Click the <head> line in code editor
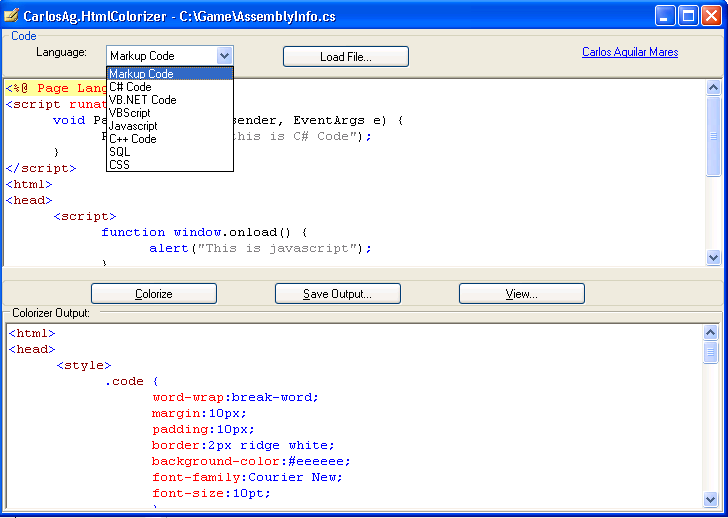 (29, 200)
